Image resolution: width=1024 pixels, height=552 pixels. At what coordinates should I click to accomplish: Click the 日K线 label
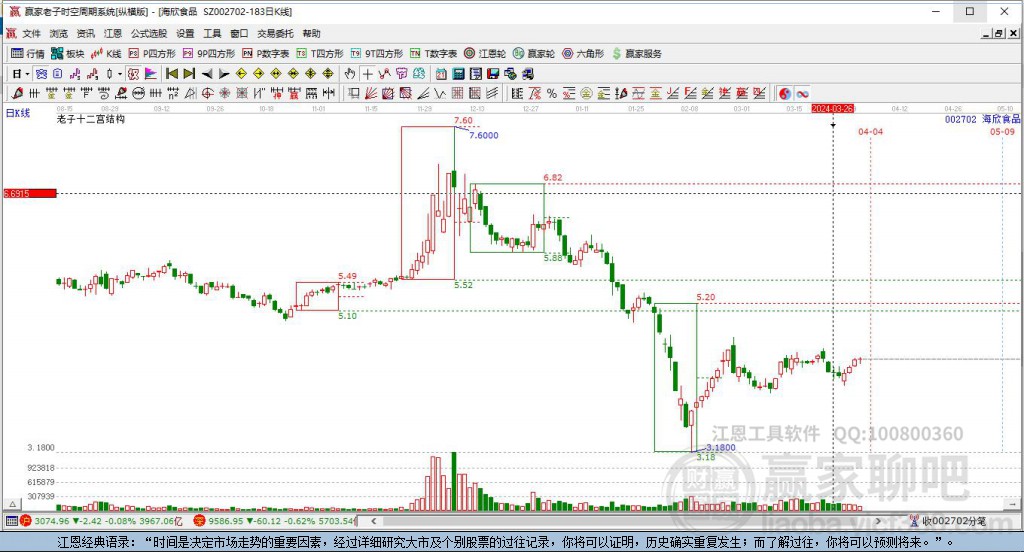[18, 113]
